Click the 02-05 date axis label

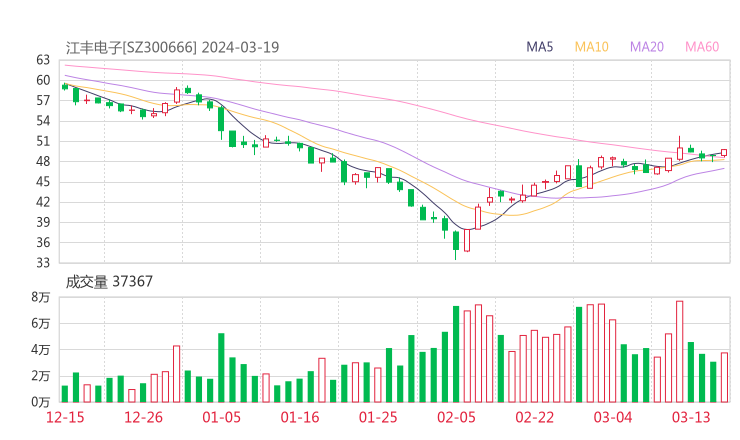(x=456, y=417)
